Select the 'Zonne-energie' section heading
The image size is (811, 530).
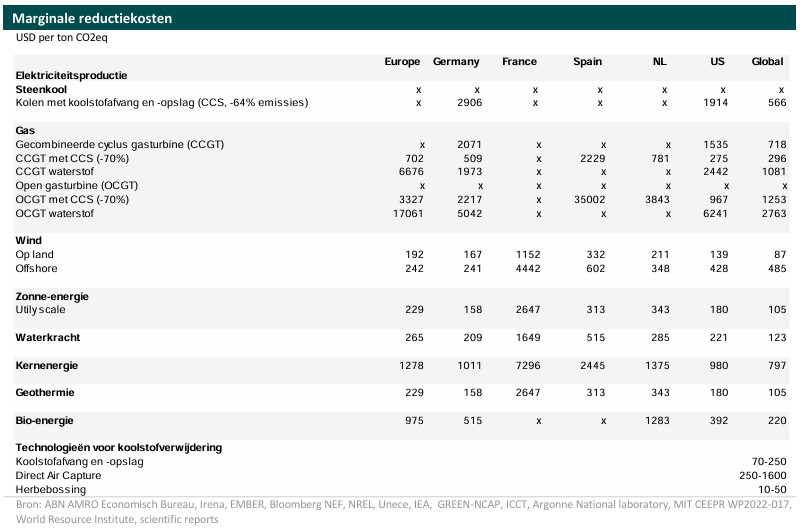(52, 296)
